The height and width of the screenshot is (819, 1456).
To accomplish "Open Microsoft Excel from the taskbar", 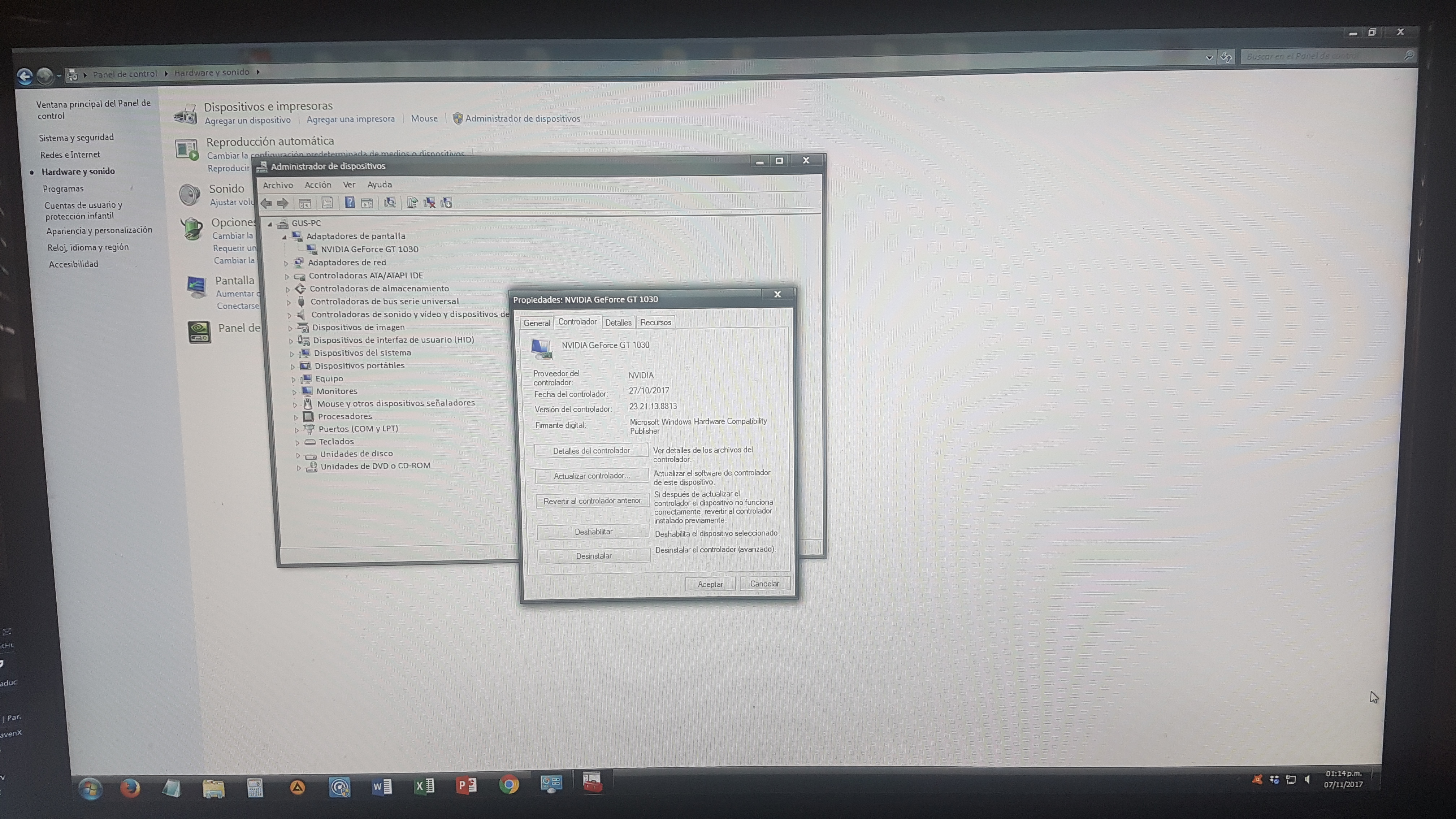I will pyautogui.click(x=424, y=786).
